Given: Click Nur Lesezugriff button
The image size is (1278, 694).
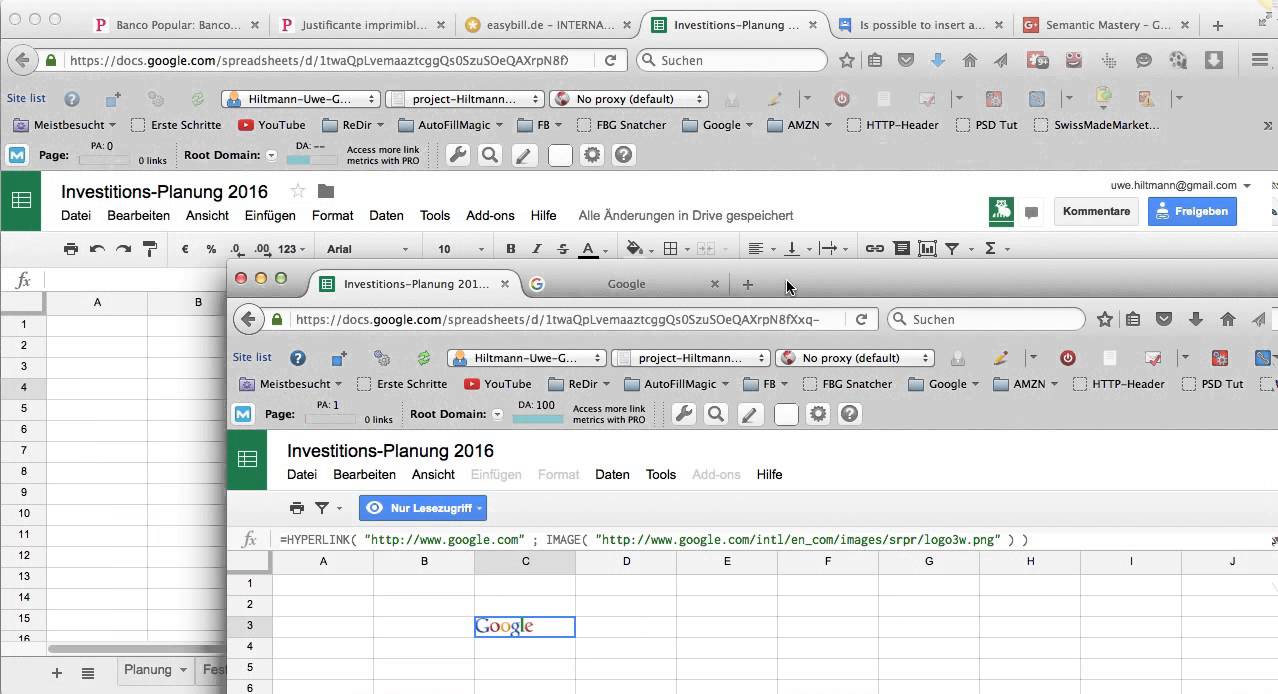Looking at the screenshot, I should 423,508.
